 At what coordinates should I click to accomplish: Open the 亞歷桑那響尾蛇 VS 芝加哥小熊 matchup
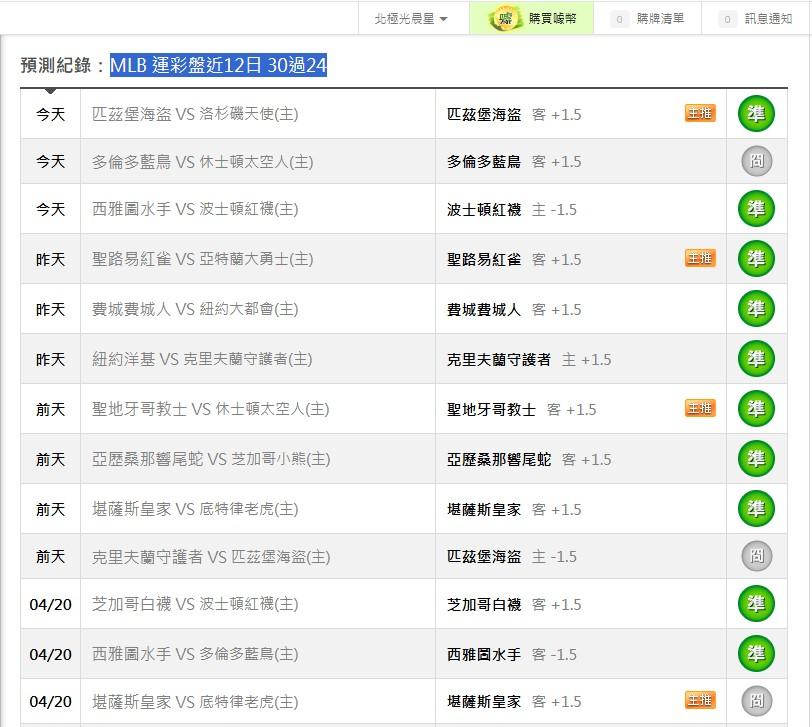coord(211,459)
